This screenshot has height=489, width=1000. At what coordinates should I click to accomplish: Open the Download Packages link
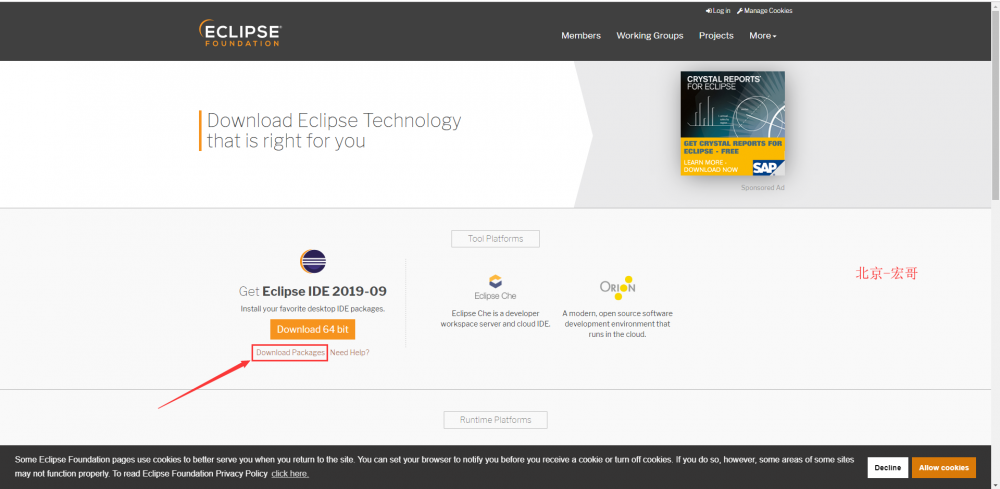pos(290,353)
